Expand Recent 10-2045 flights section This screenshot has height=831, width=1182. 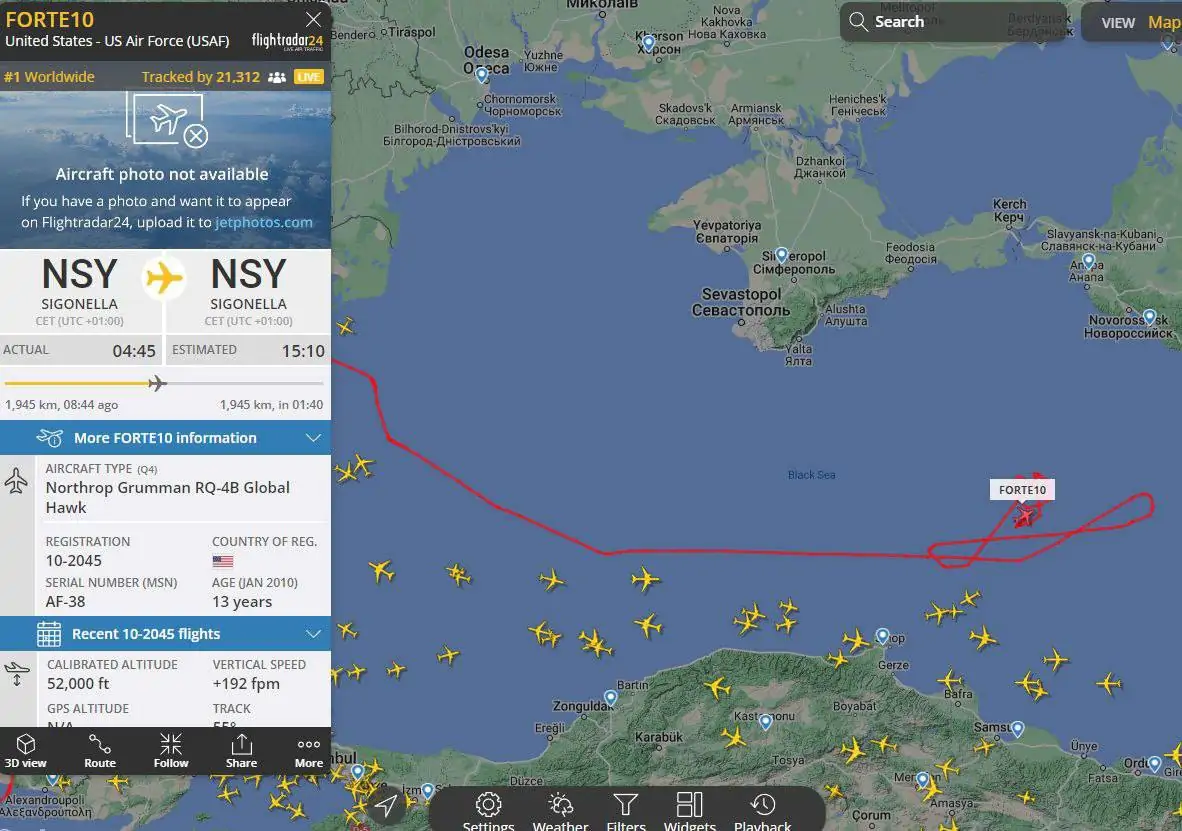(x=165, y=633)
